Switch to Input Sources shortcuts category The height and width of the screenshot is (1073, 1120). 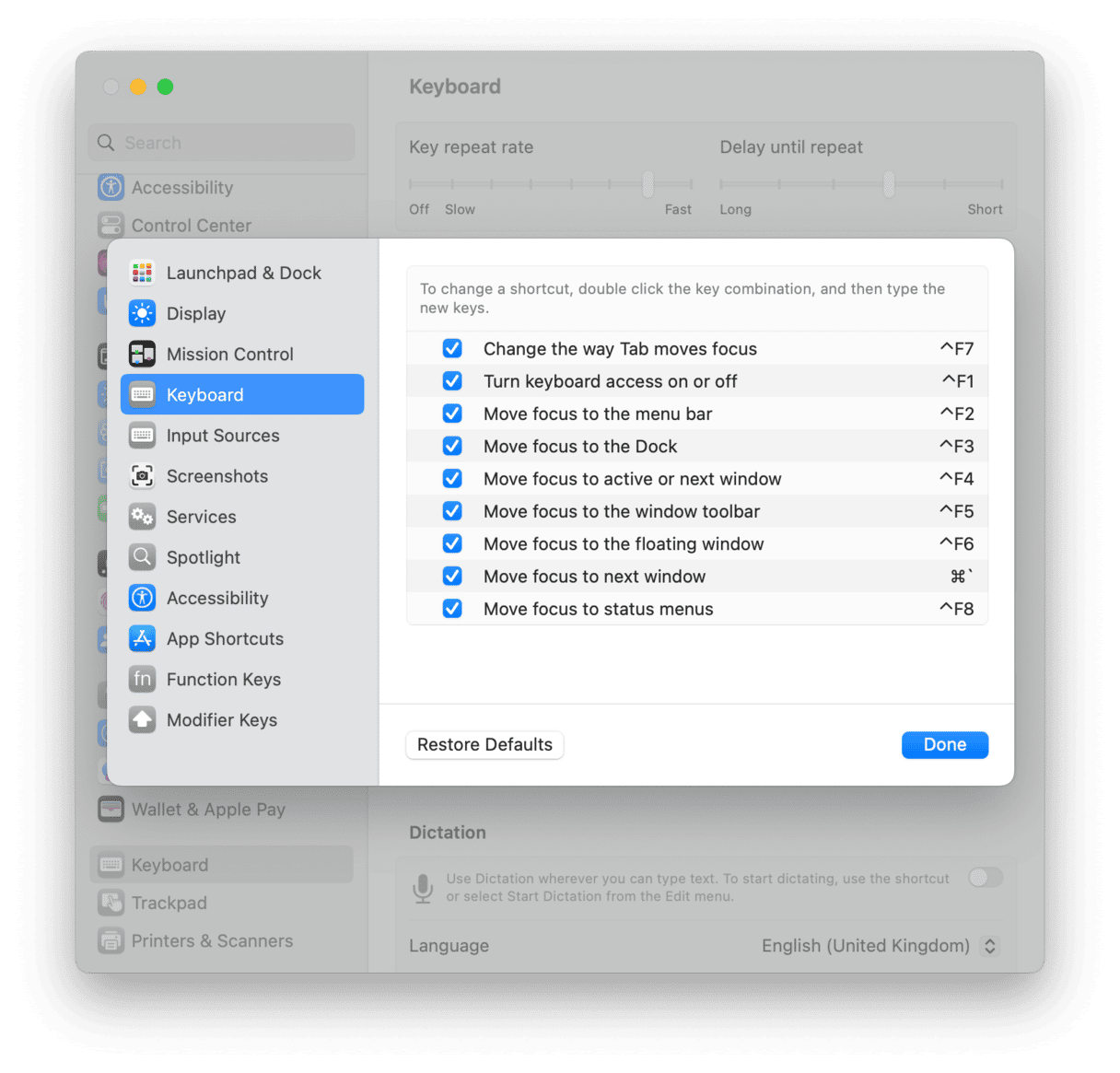(x=223, y=435)
